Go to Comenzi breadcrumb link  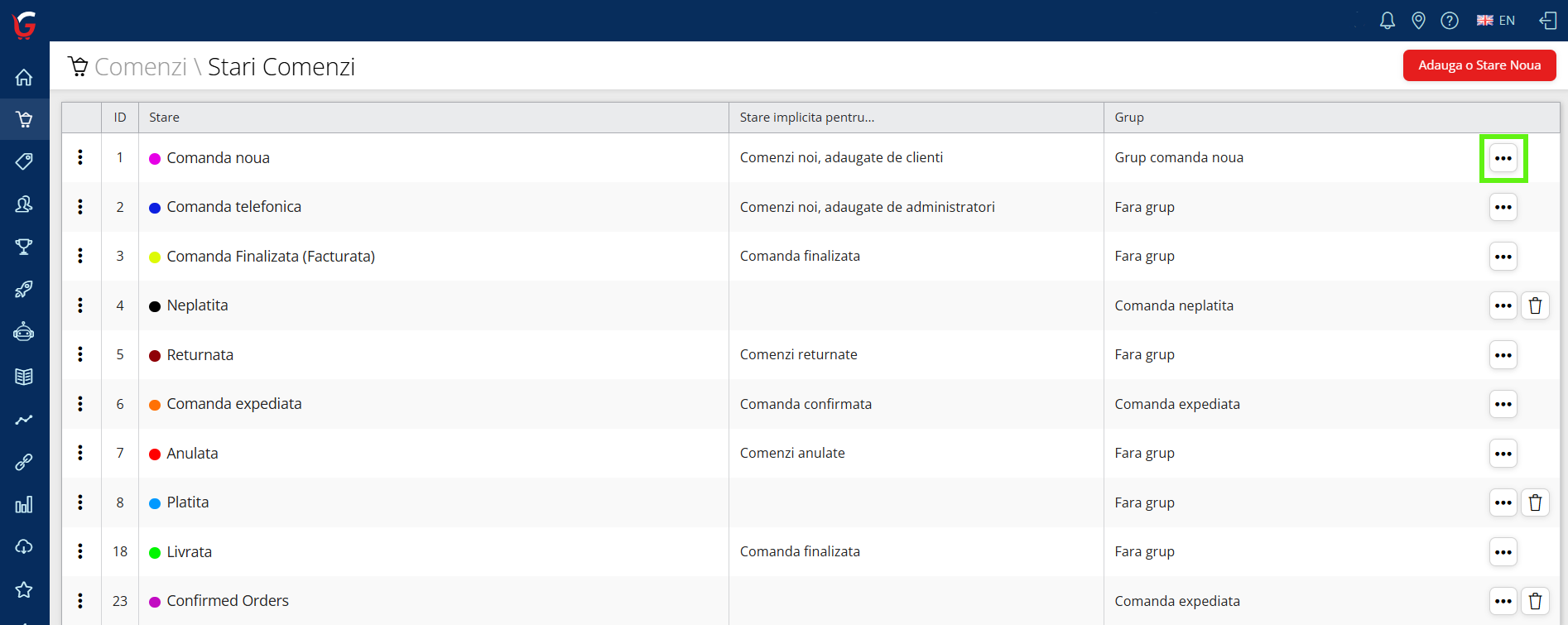[141, 67]
